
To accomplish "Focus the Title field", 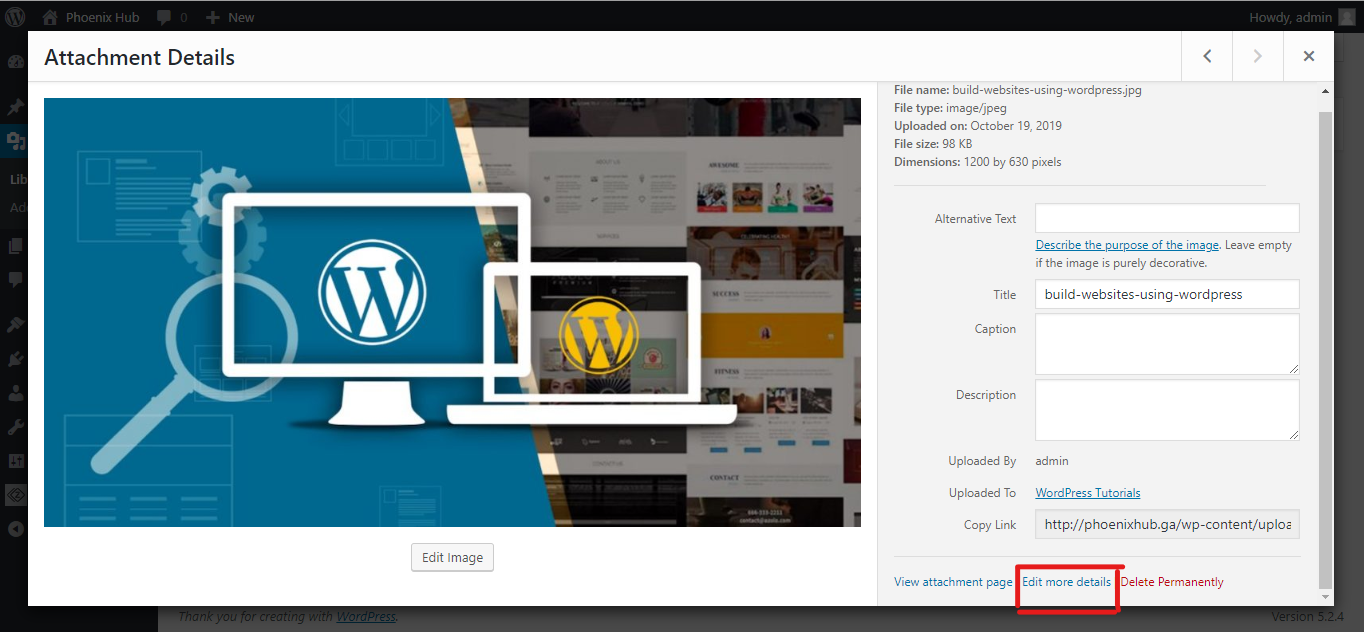I will click(1167, 294).
